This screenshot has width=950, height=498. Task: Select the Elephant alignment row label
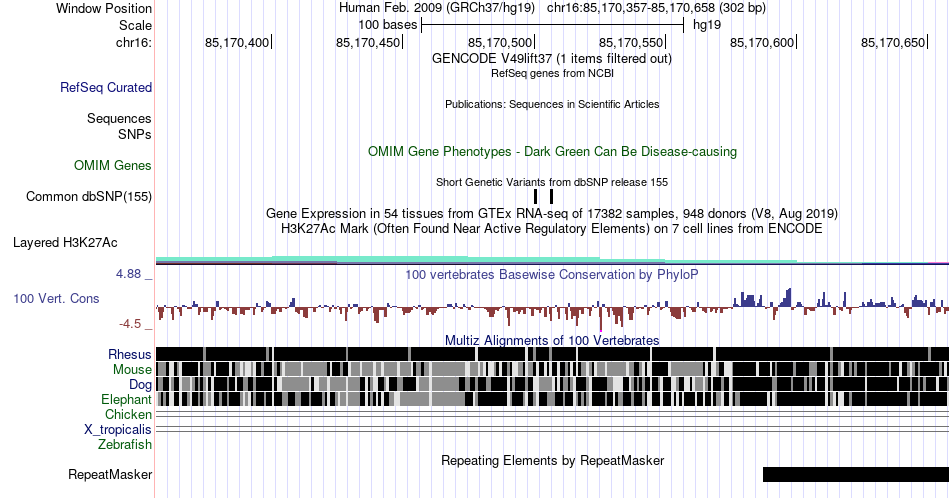tap(126, 399)
